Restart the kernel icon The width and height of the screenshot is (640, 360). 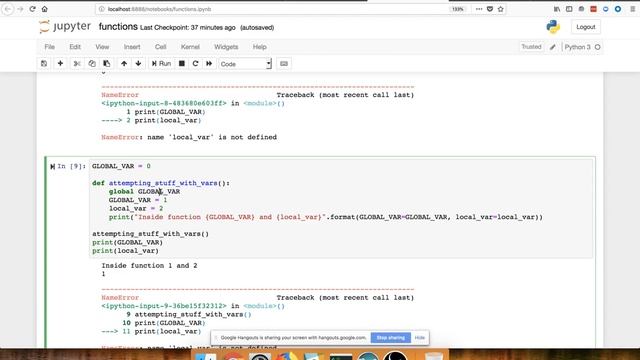[x=196, y=64]
